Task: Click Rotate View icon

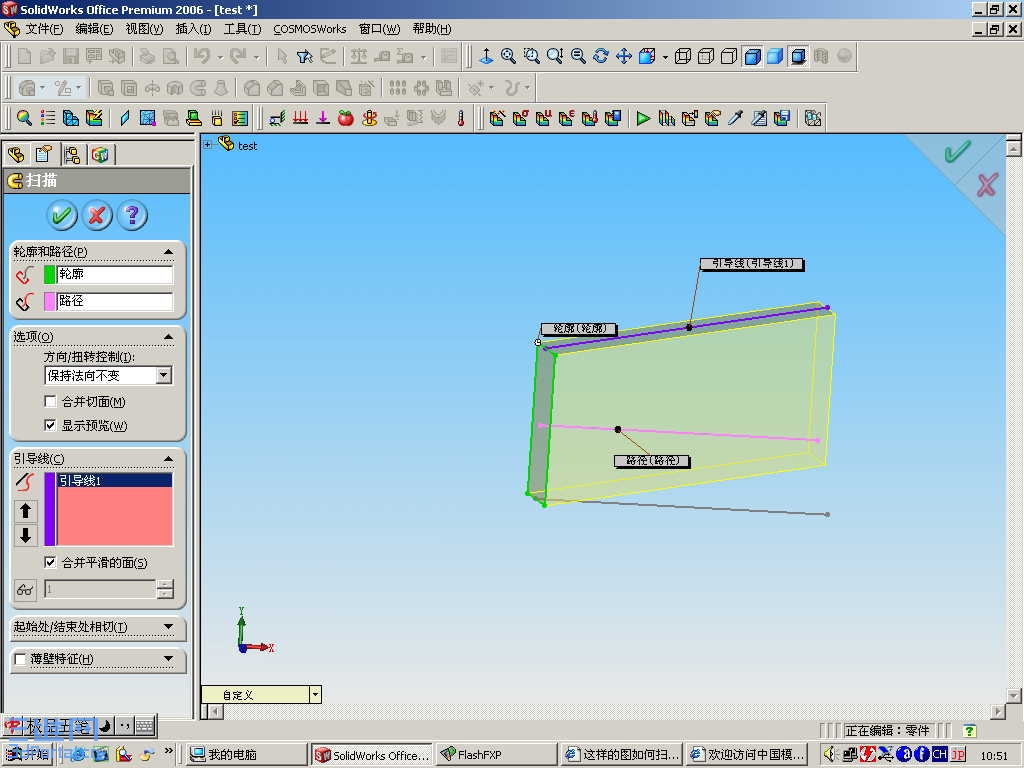Action: 600,56
